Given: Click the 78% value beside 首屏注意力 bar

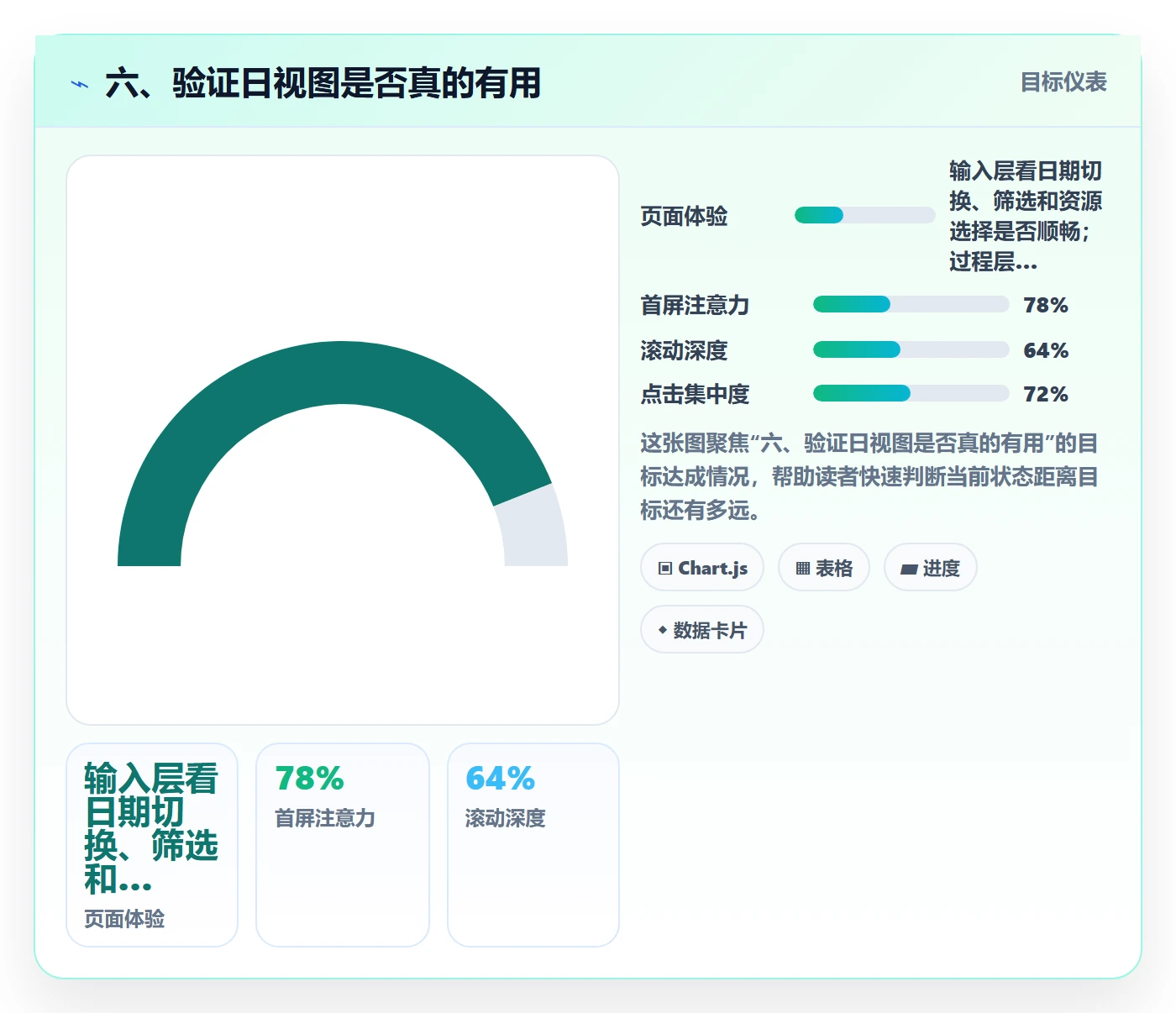Looking at the screenshot, I should [1046, 305].
